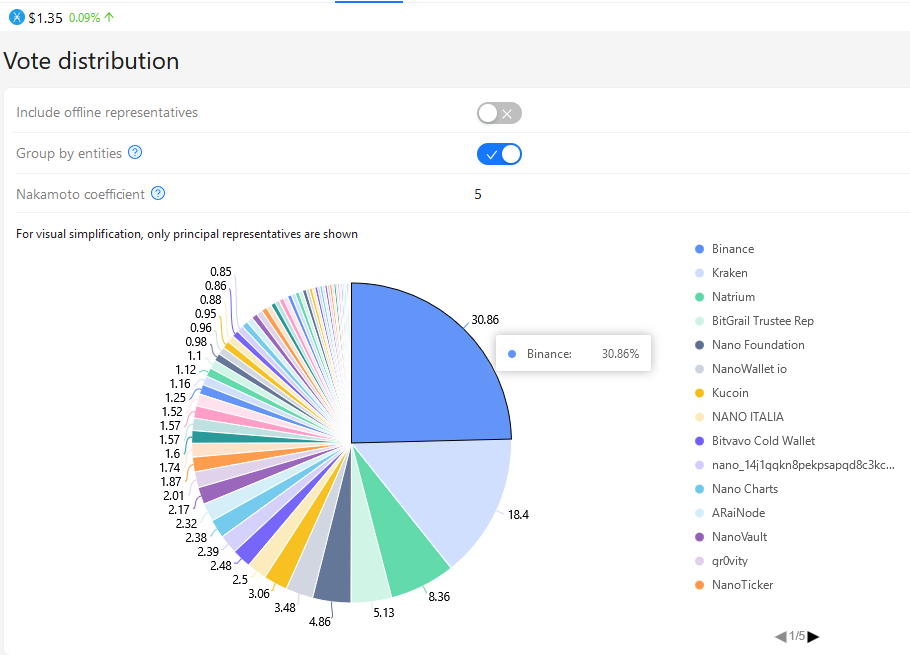Click the 8.36 data label
910x655 pixels.
439,596
